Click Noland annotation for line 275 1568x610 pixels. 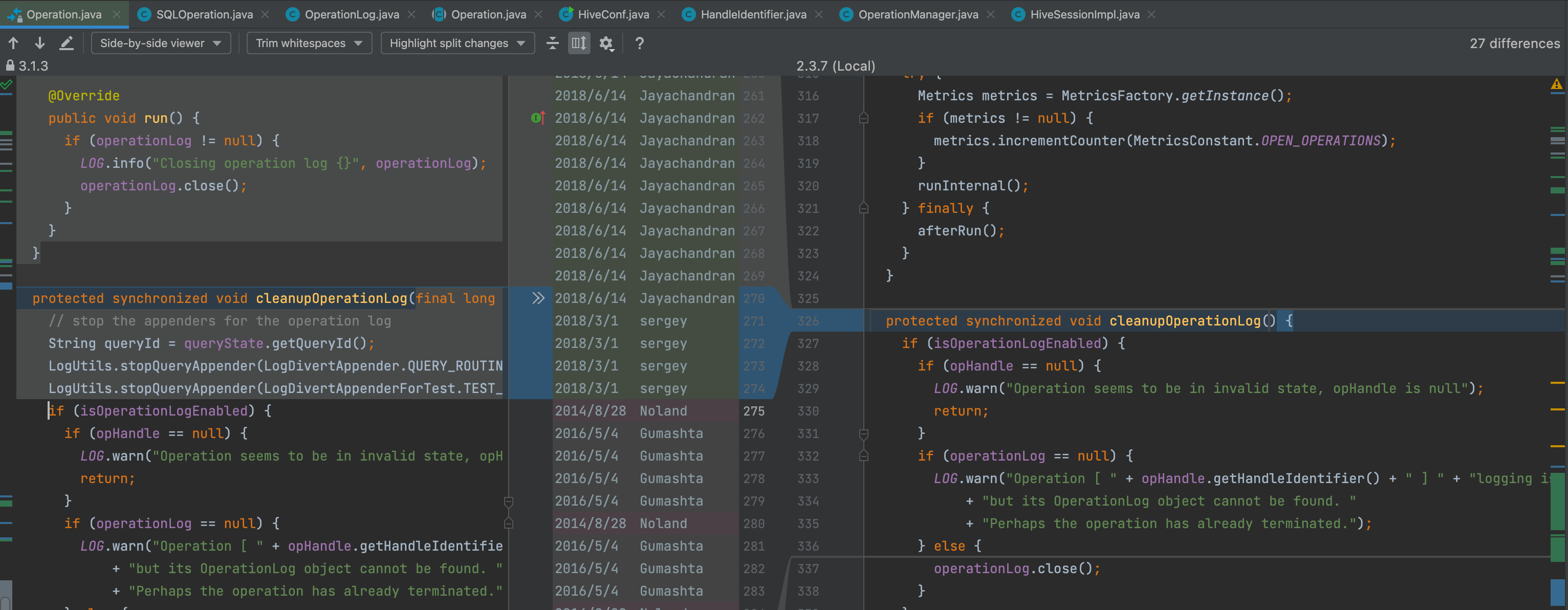(x=662, y=411)
